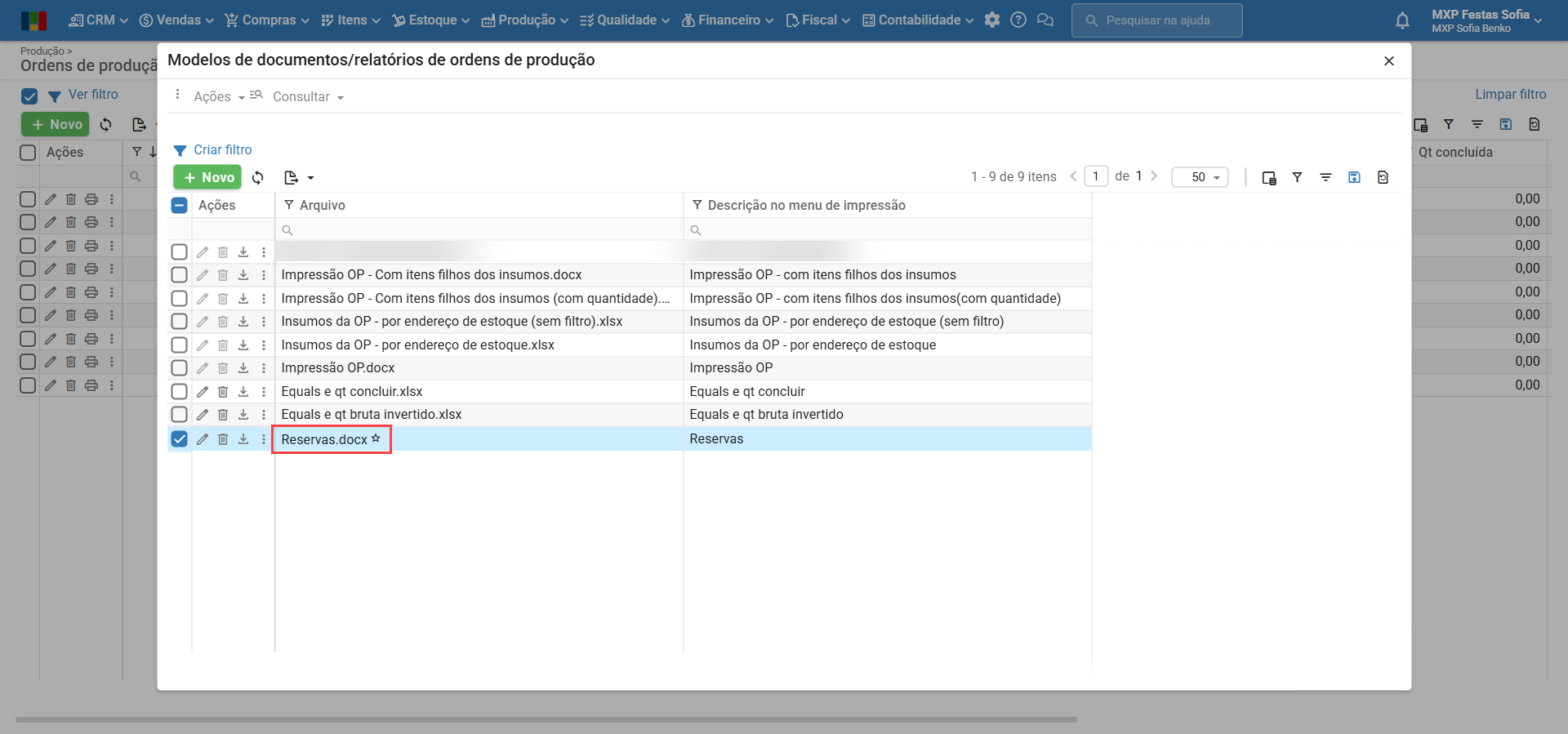
Task: Click the green Novo button in dialog
Action: pyautogui.click(x=207, y=177)
